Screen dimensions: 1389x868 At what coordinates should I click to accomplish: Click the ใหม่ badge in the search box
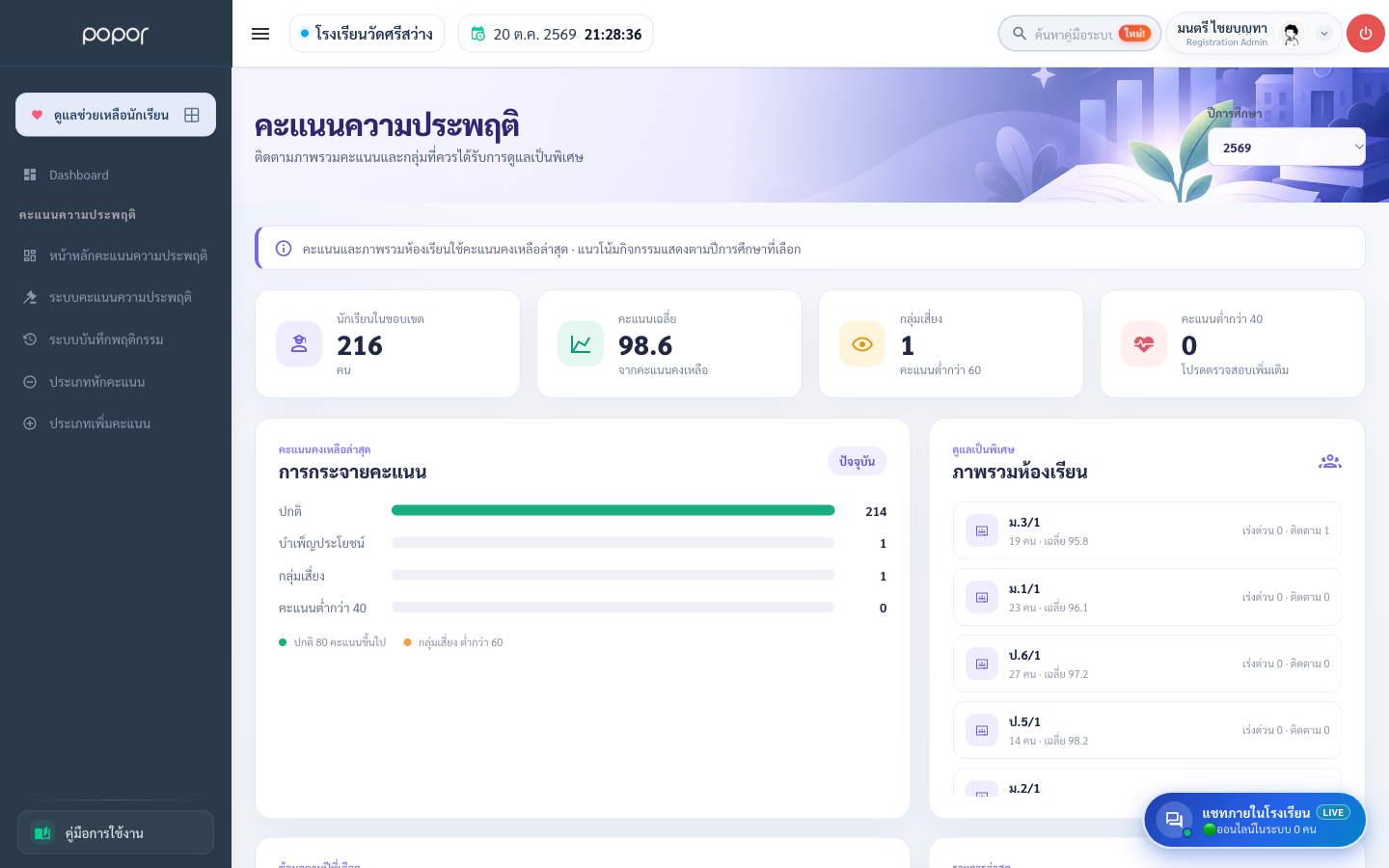[x=1134, y=33]
